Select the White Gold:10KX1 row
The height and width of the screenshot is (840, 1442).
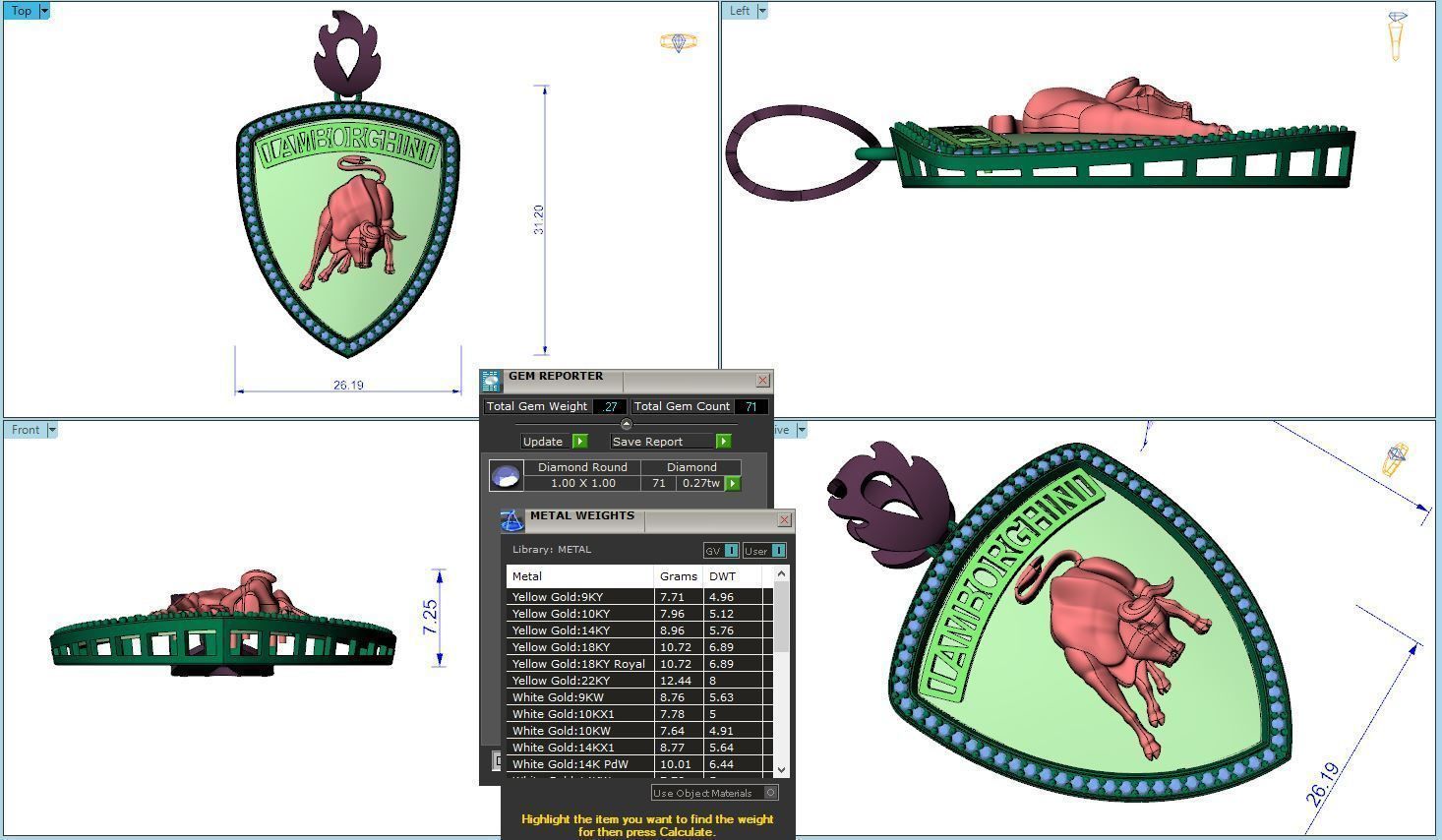[x=640, y=714]
